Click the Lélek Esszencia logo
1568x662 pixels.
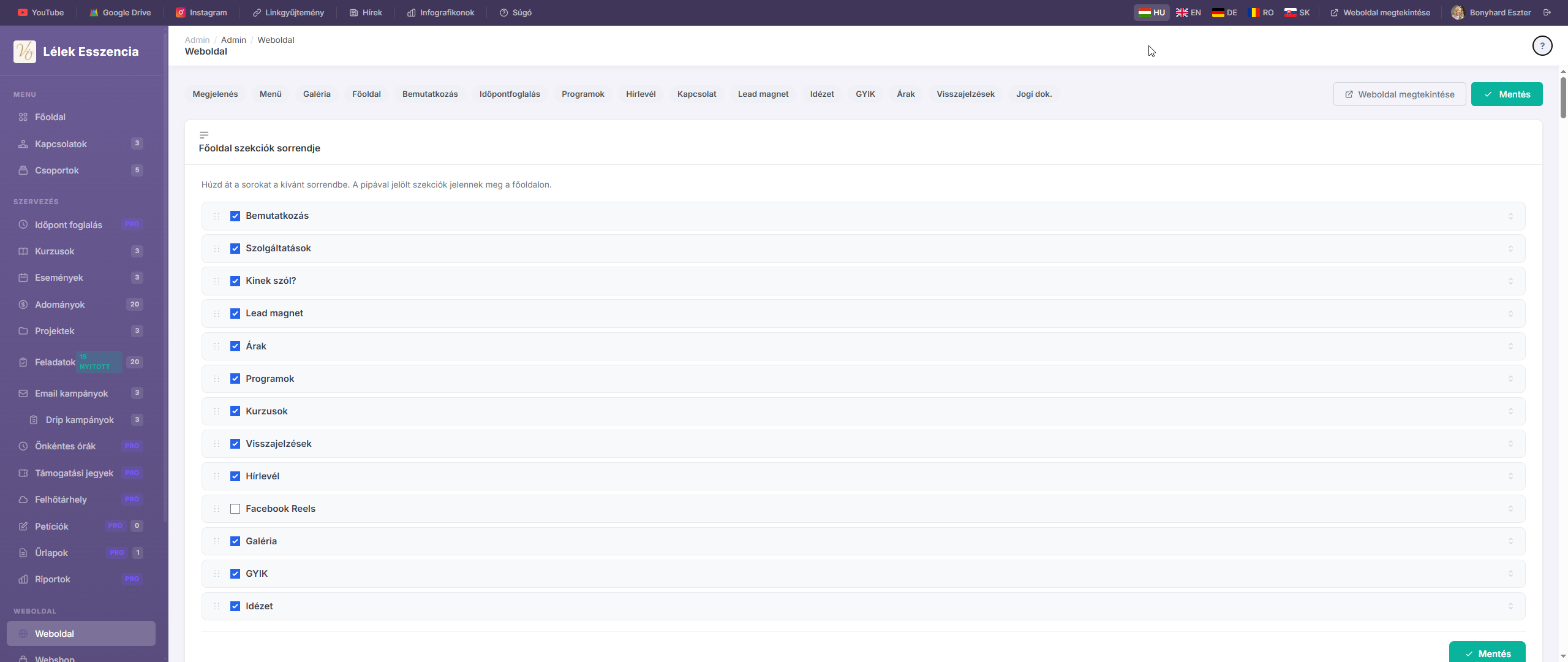(x=24, y=51)
